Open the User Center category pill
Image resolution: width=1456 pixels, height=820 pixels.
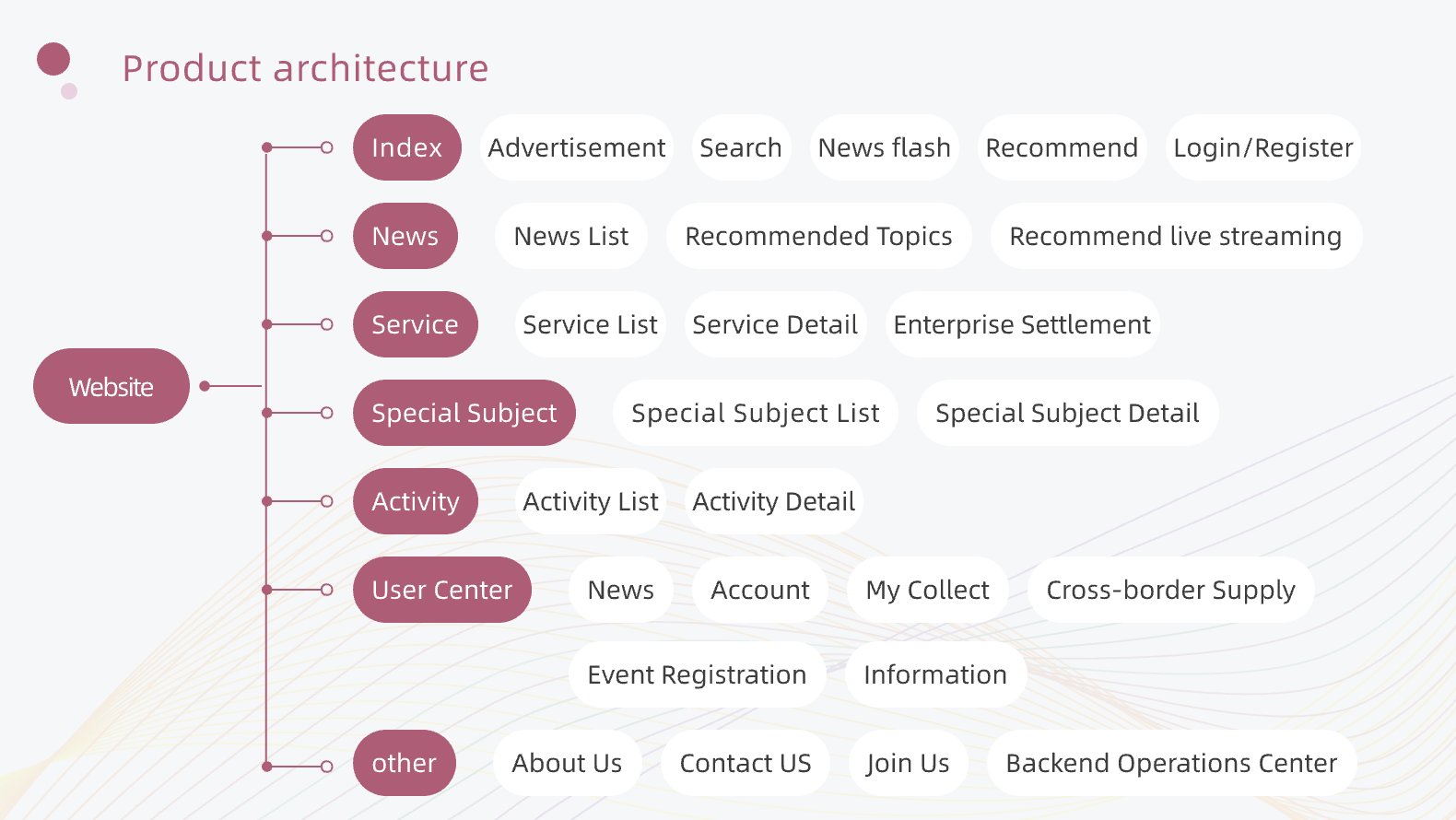pos(441,590)
